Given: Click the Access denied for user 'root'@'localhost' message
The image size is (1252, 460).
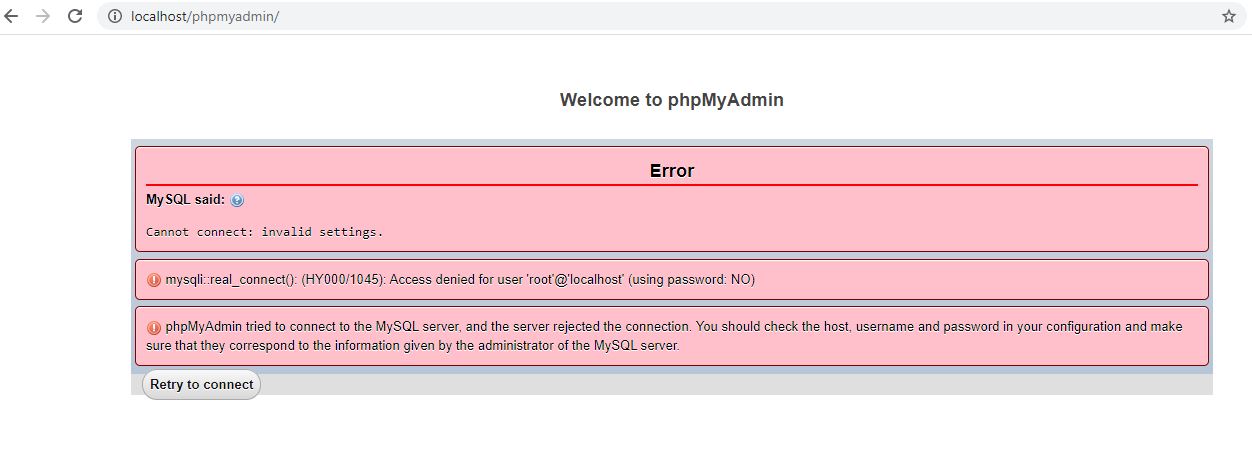Looking at the screenshot, I should [507, 280].
